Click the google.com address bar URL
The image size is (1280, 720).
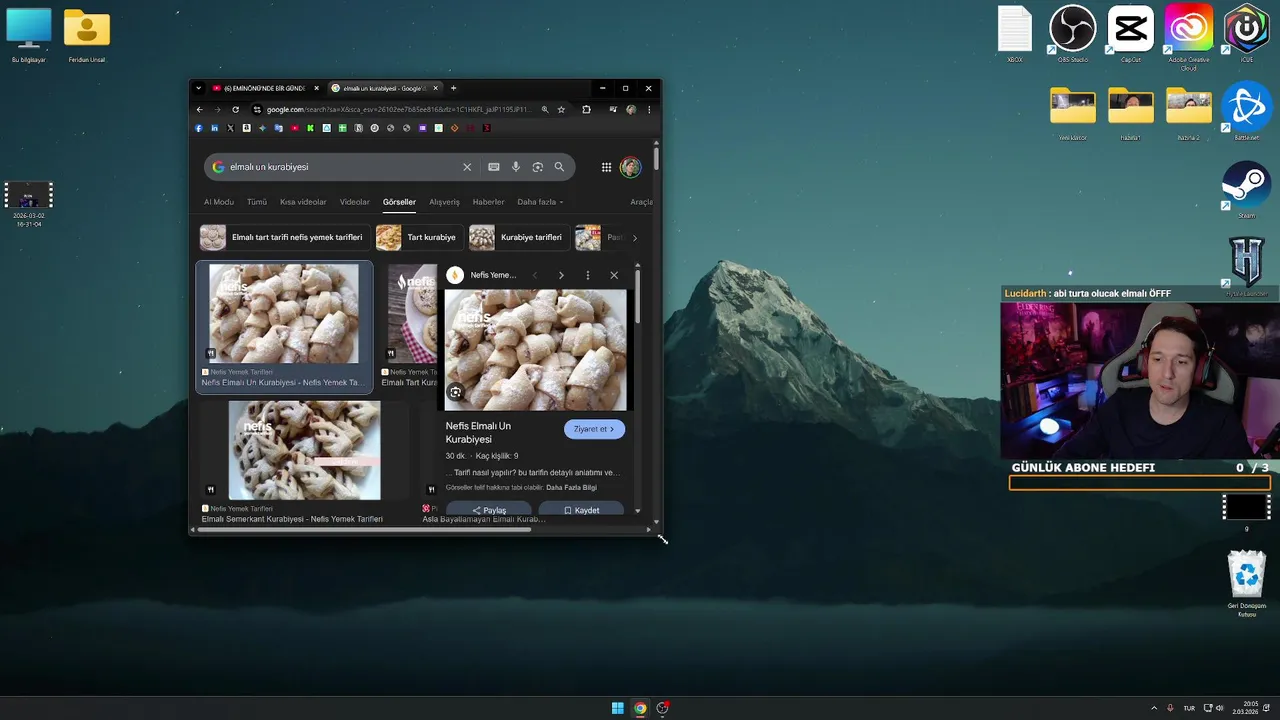tap(397, 109)
